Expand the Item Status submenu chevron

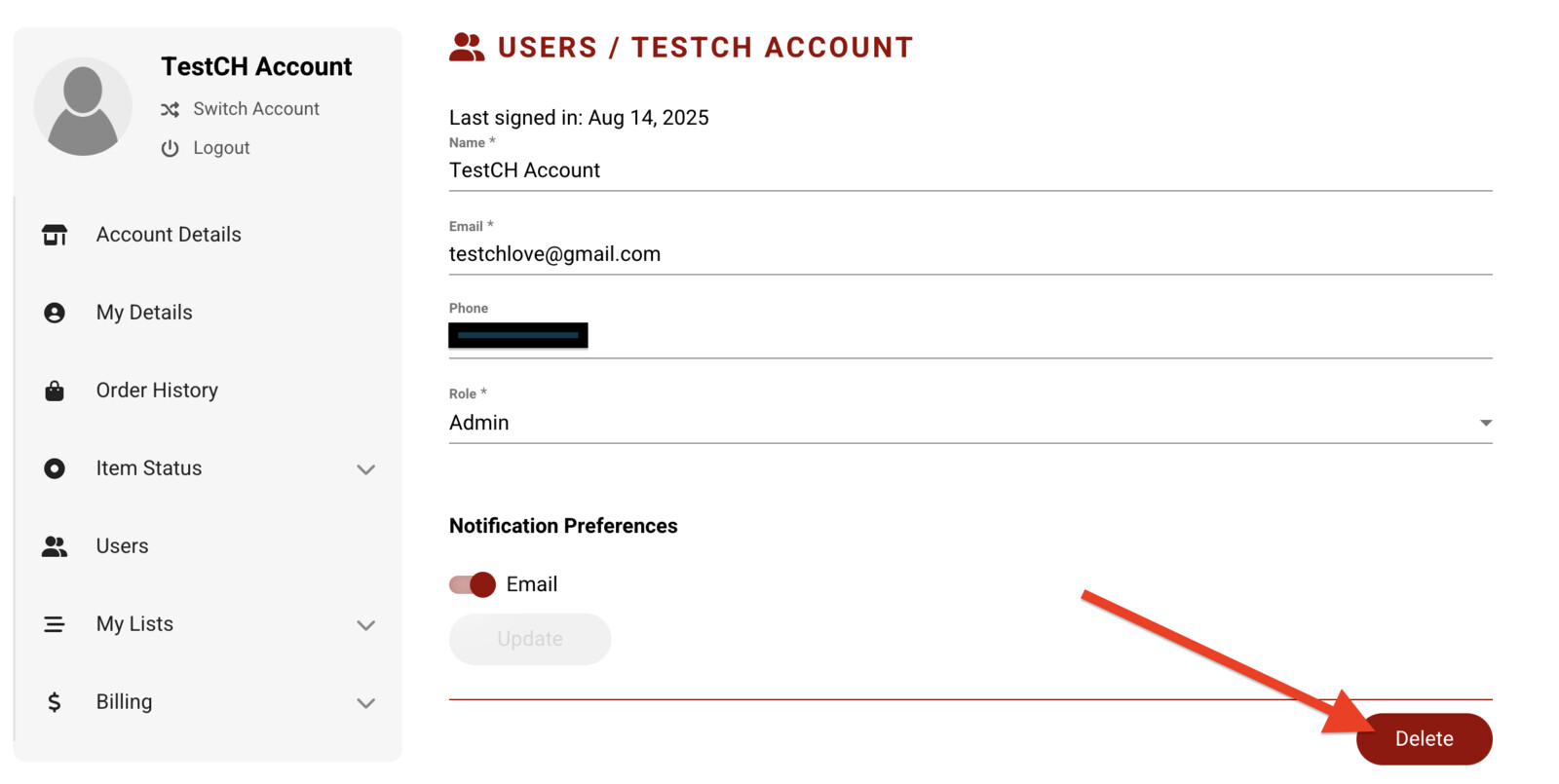[365, 469]
